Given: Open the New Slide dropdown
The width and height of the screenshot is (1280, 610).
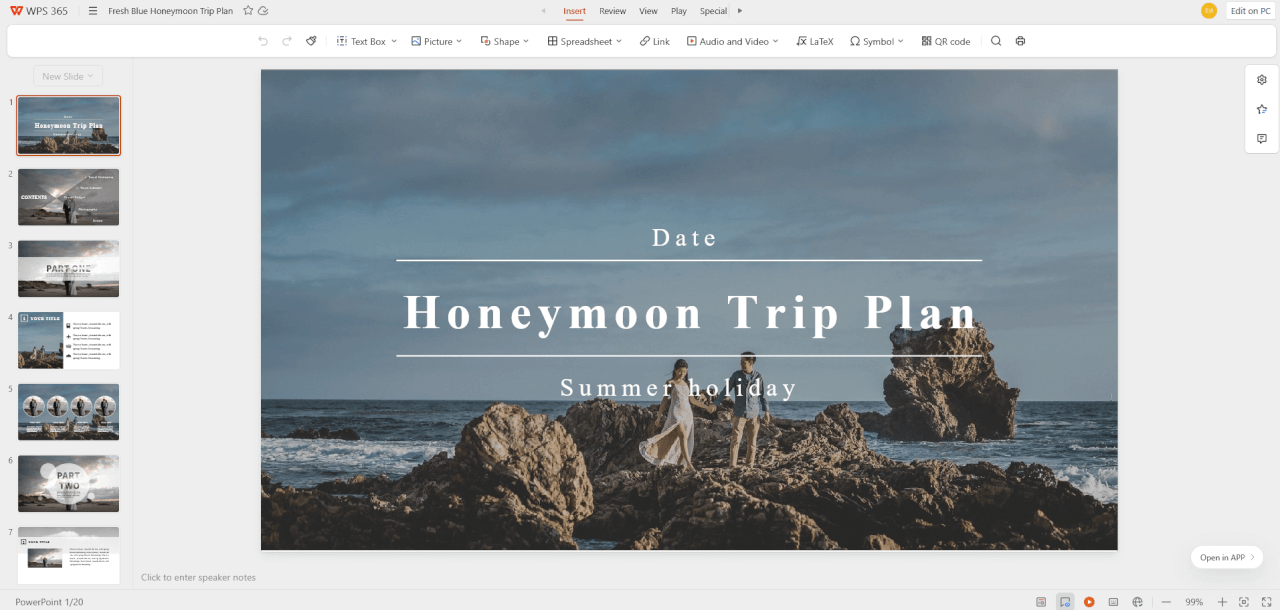Looking at the screenshot, I should tap(68, 76).
